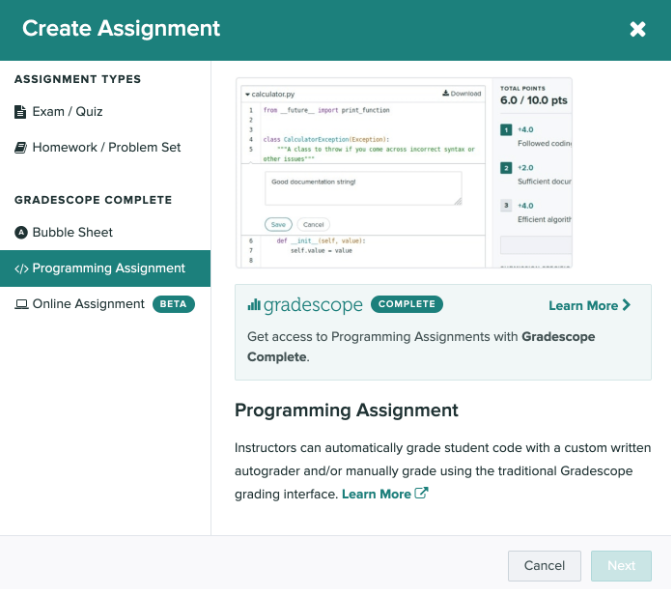
Task: Click the Create Assignment dialog title
Action: point(121,29)
